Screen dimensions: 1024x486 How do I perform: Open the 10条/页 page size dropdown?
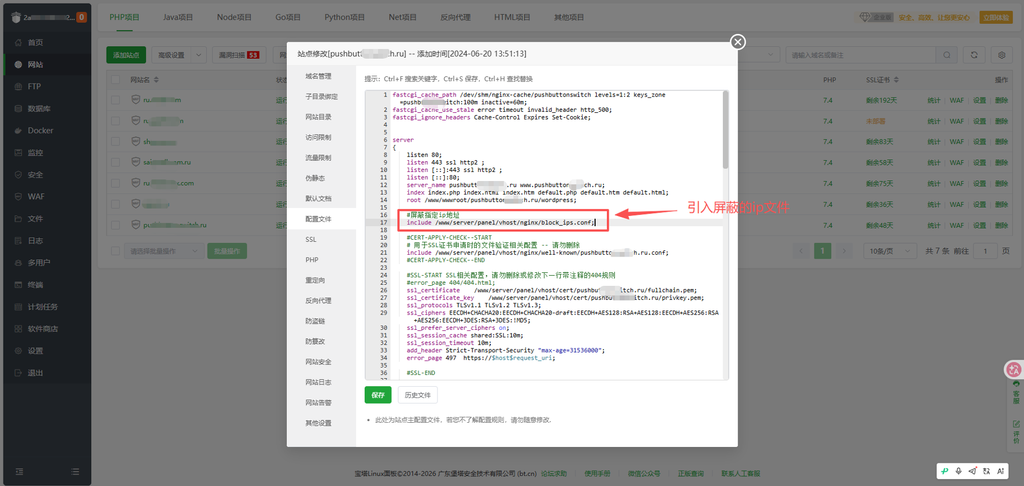click(886, 251)
